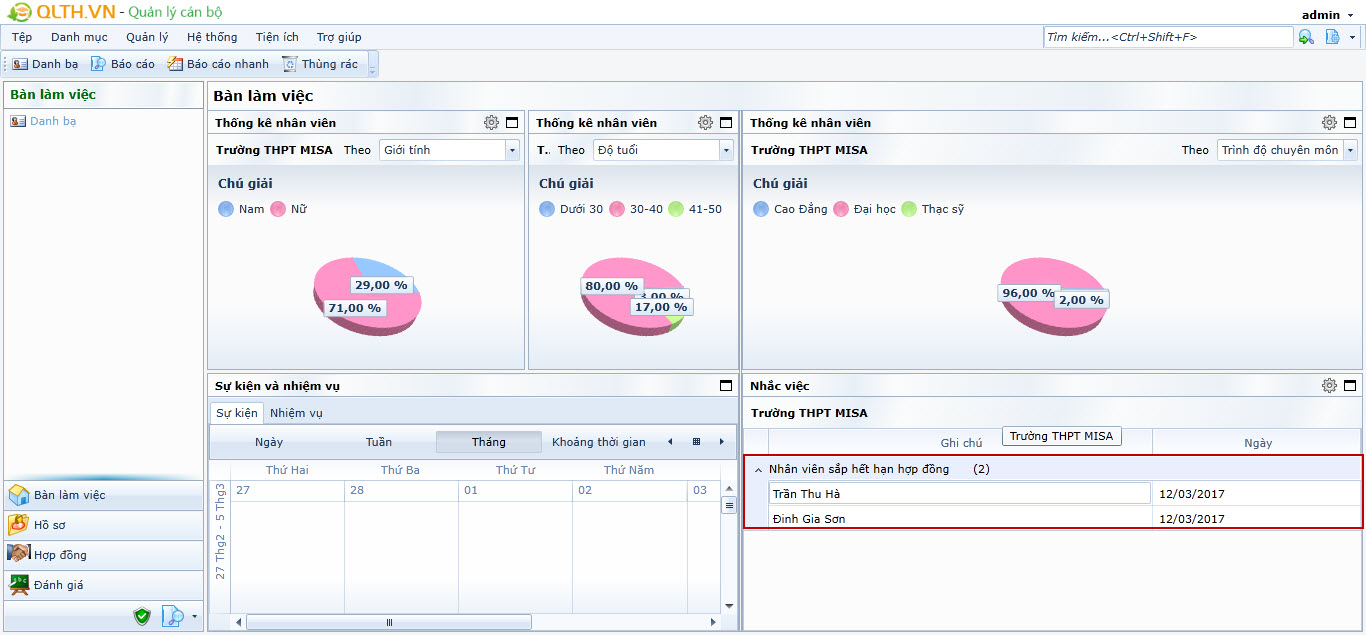Switch calendar to Ngày view
This screenshot has width=1366, height=635.
pos(269,442)
